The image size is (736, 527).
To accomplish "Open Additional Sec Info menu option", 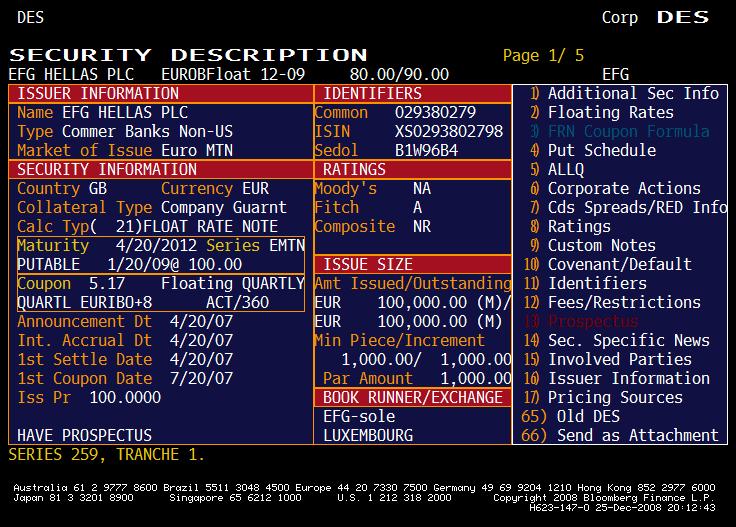I will (624, 93).
